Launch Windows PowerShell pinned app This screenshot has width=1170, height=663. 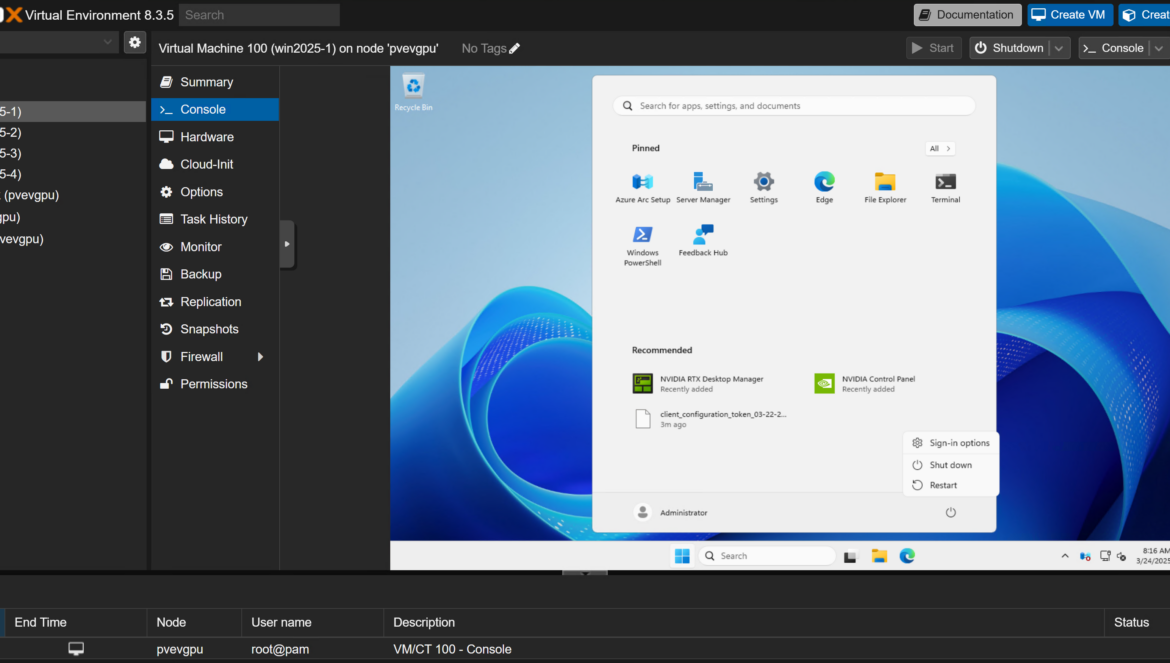[642, 245]
